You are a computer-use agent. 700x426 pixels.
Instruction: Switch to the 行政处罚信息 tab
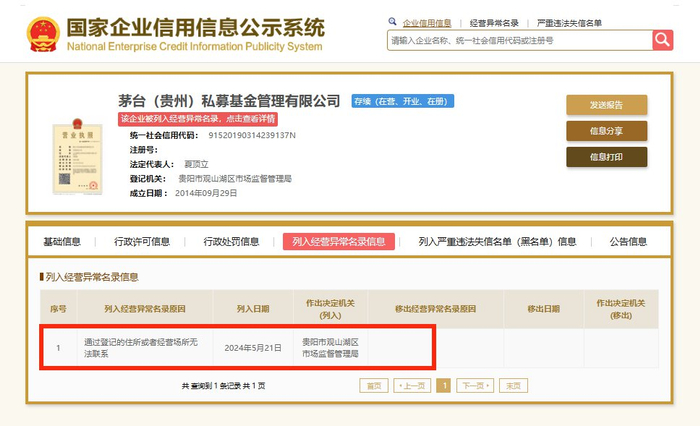coord(231,242)
